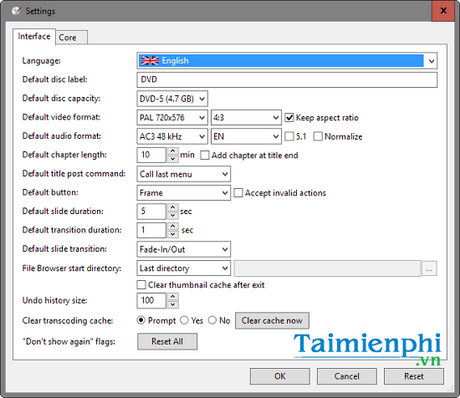Increase default slide duration
This screenshot has height=398, width=460.
[x=173, y=207]
